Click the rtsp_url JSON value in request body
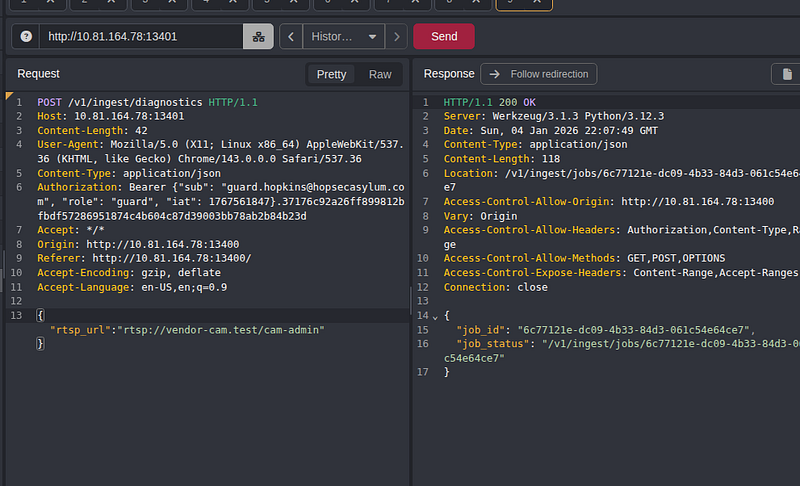The width and height of the screenshot is (800, 486). (x=221, y=330)
